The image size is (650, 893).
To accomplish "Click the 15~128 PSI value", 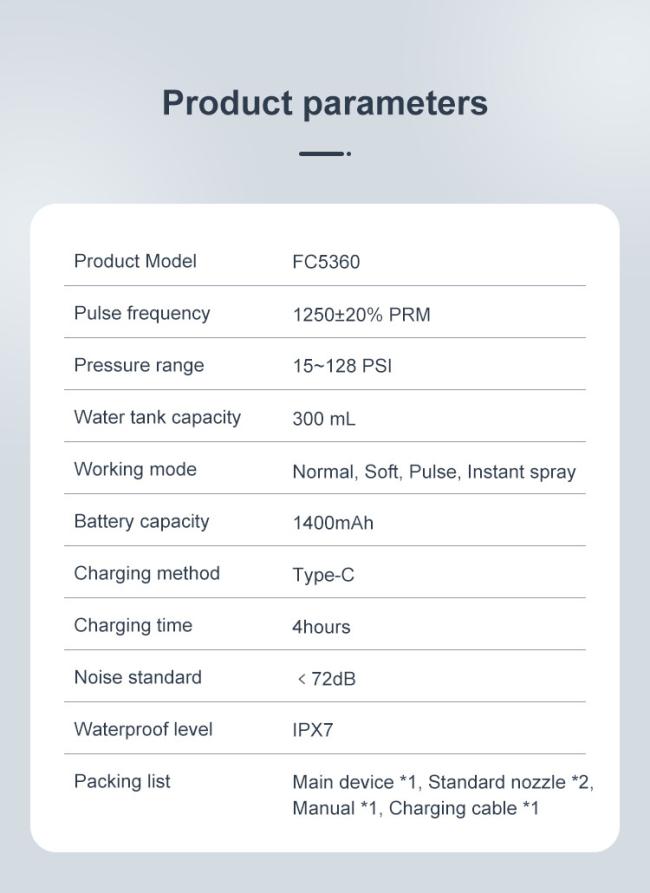I will click(342, 366).
